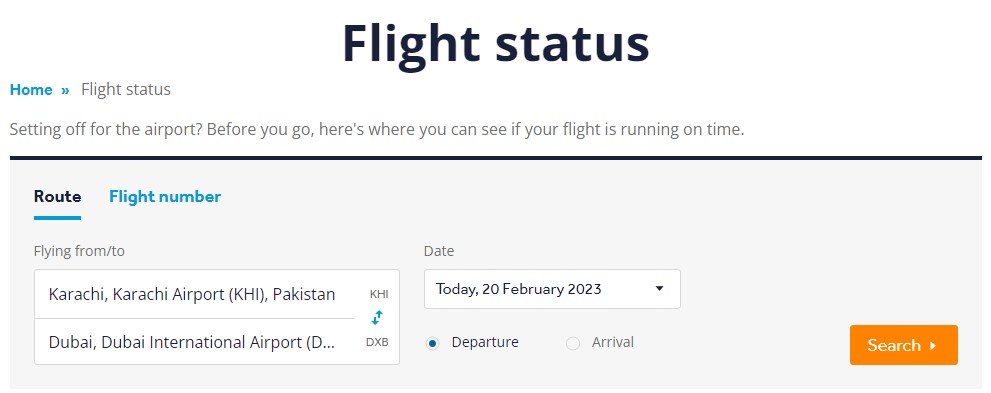Click the arrow icon in Search button
991x393 pixels.
(933, 346)
